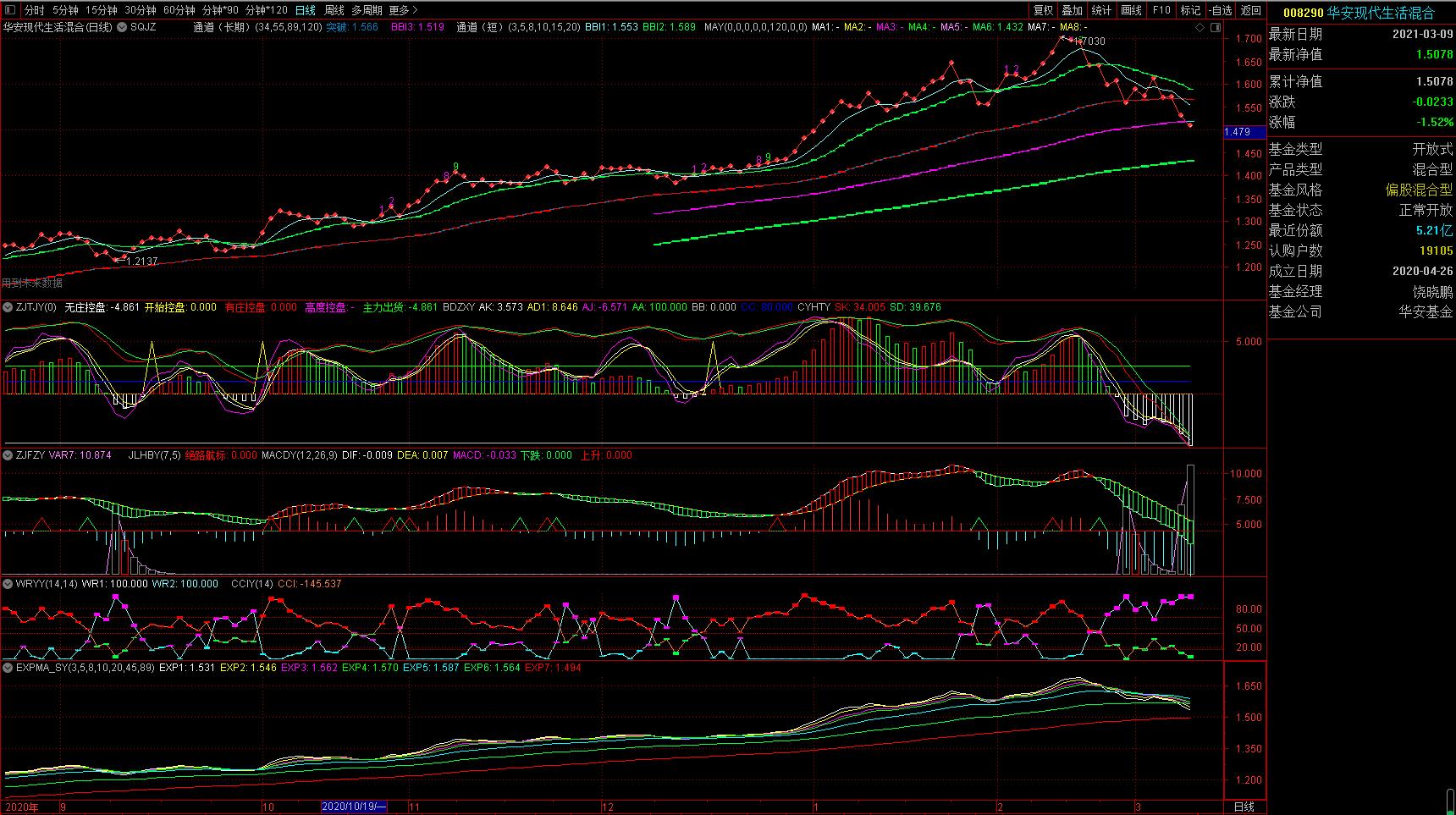The width and height of the screenshot is (1456, 815).
Task: Expand the main chart indicator dropdown next to SQJZ
Action: (123, 27)
